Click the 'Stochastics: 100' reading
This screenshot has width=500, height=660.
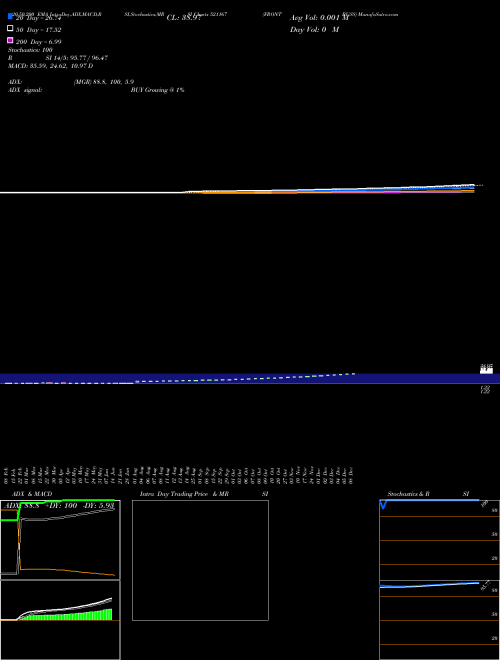pos(30,50)
